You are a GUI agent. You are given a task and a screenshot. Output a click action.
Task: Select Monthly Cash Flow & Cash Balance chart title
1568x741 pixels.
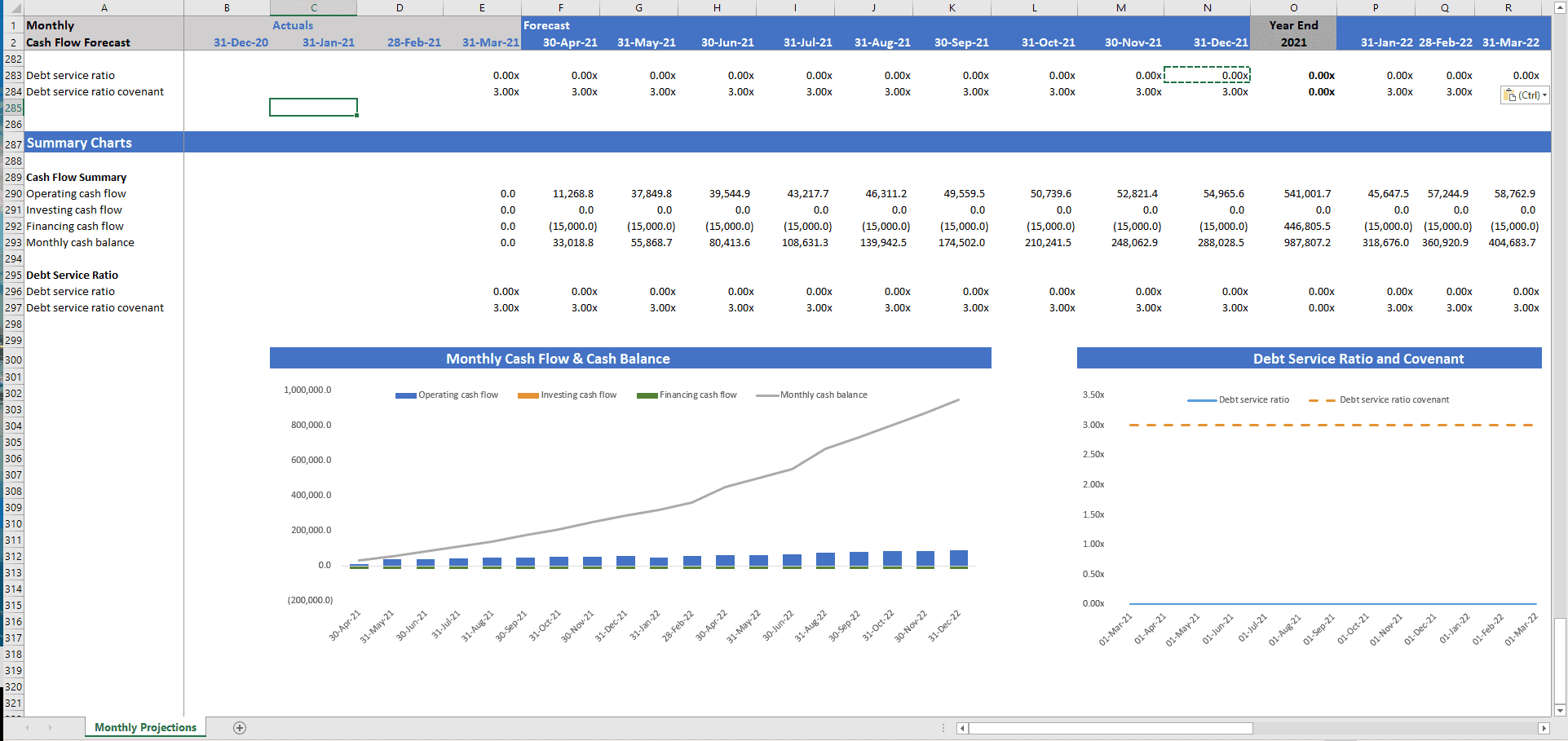558,359
